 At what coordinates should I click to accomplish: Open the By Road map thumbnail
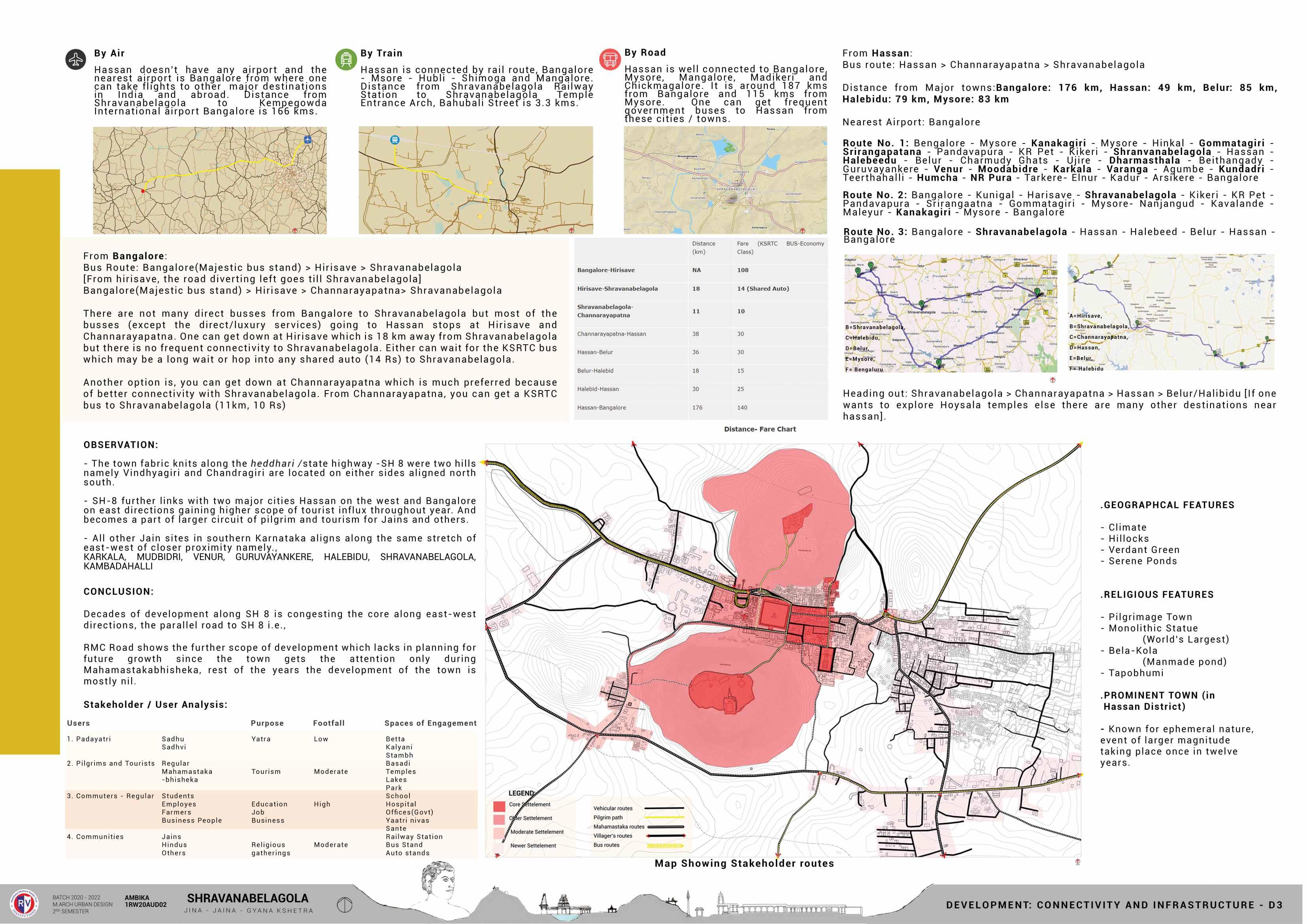(x=725, y=180)
